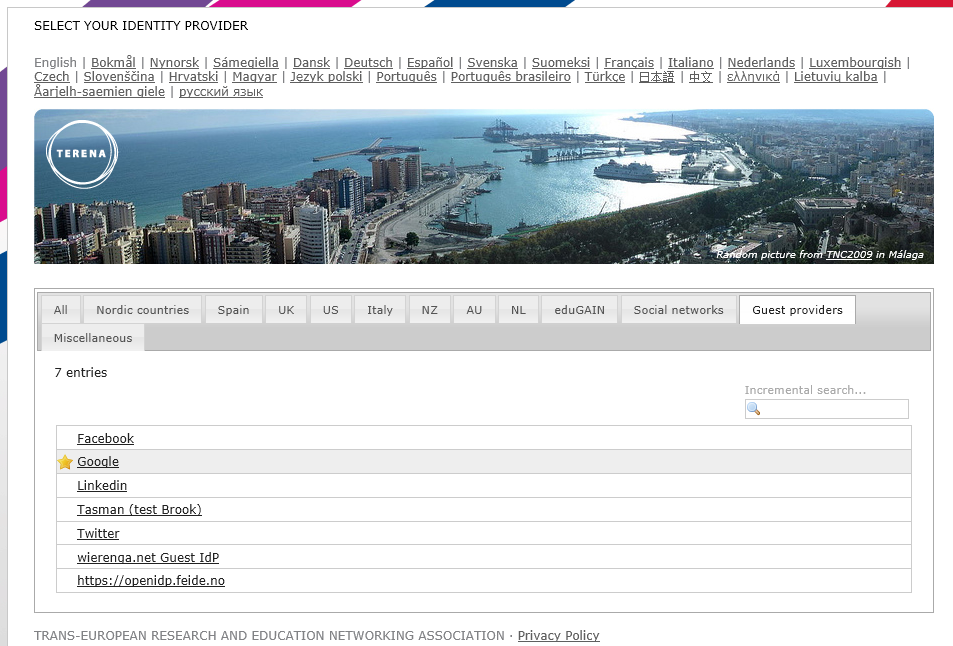Switch to the AU tab

tap(474, 310)
